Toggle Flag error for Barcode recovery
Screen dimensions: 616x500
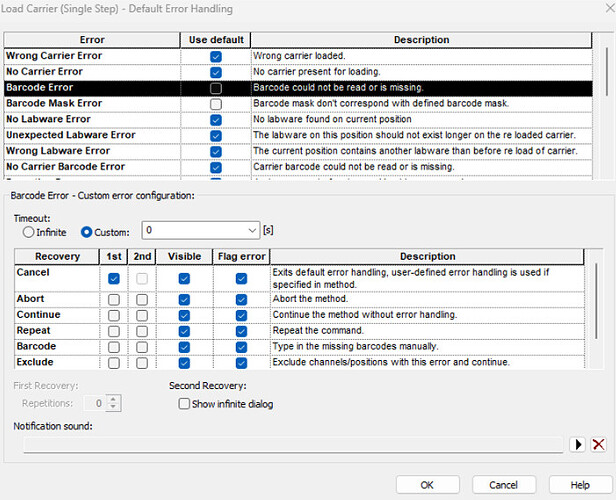tap(241, 347)
